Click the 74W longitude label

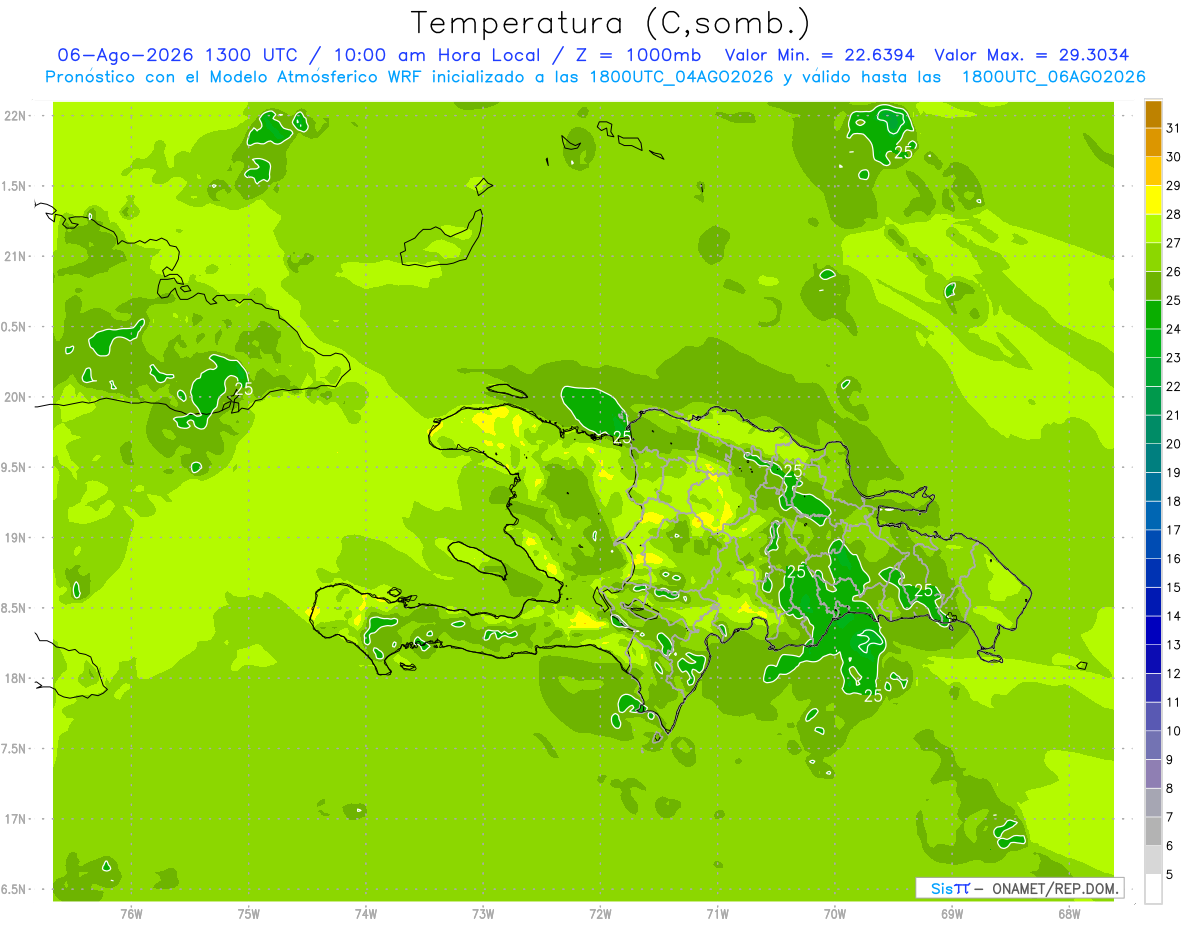[366, 913]
